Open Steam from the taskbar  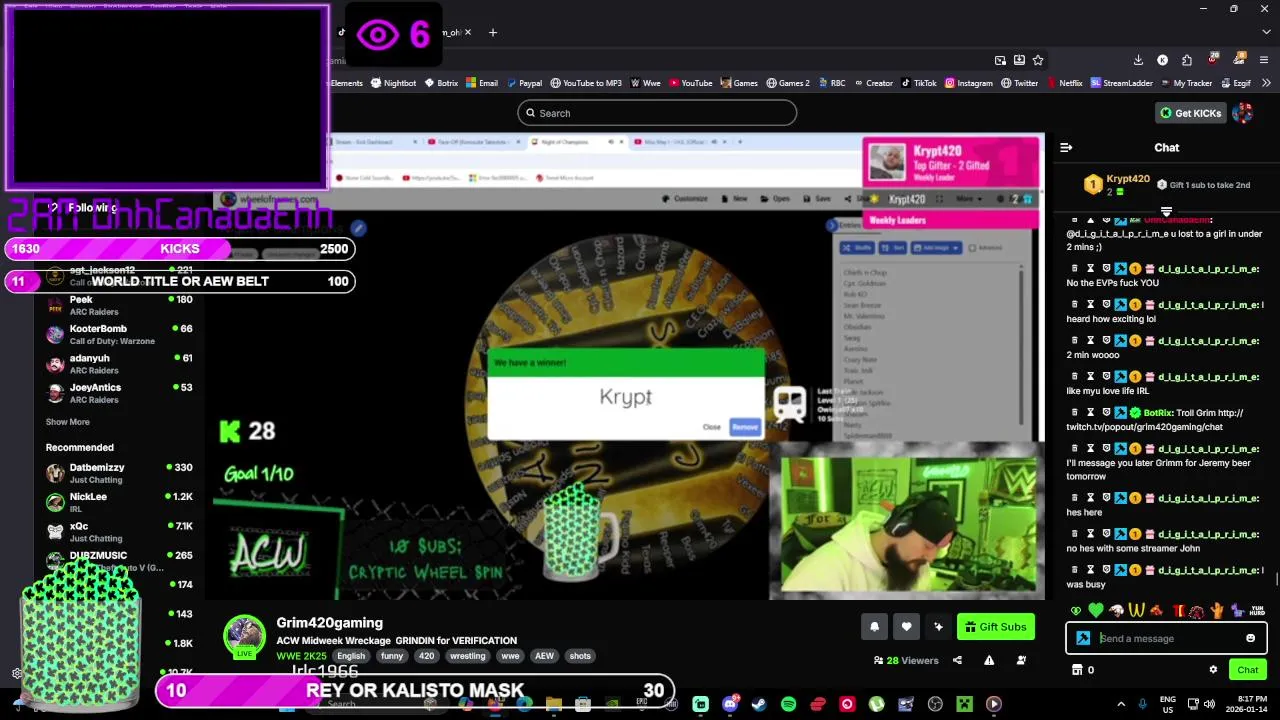[759, 704]
